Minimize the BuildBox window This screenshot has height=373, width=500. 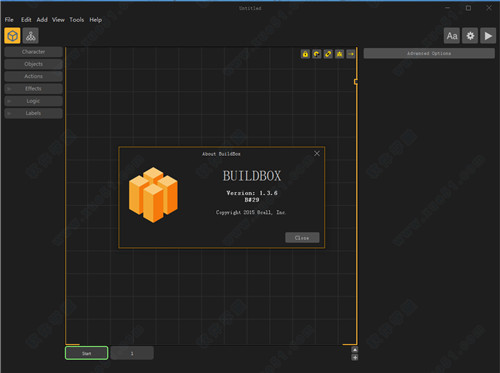coord(448,8)
